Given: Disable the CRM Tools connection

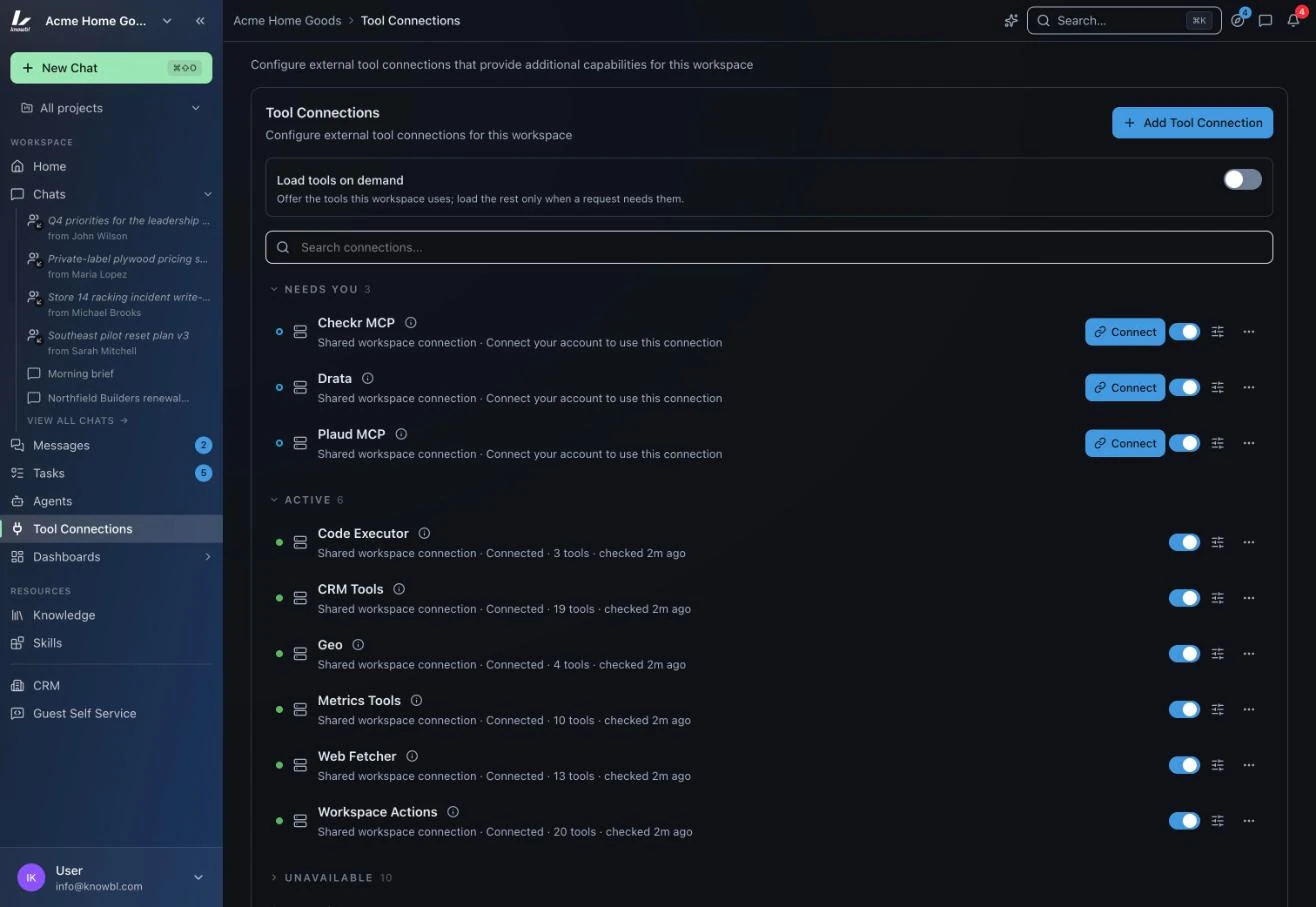Looking at the screenshot, I should [x=1184, y=598].
